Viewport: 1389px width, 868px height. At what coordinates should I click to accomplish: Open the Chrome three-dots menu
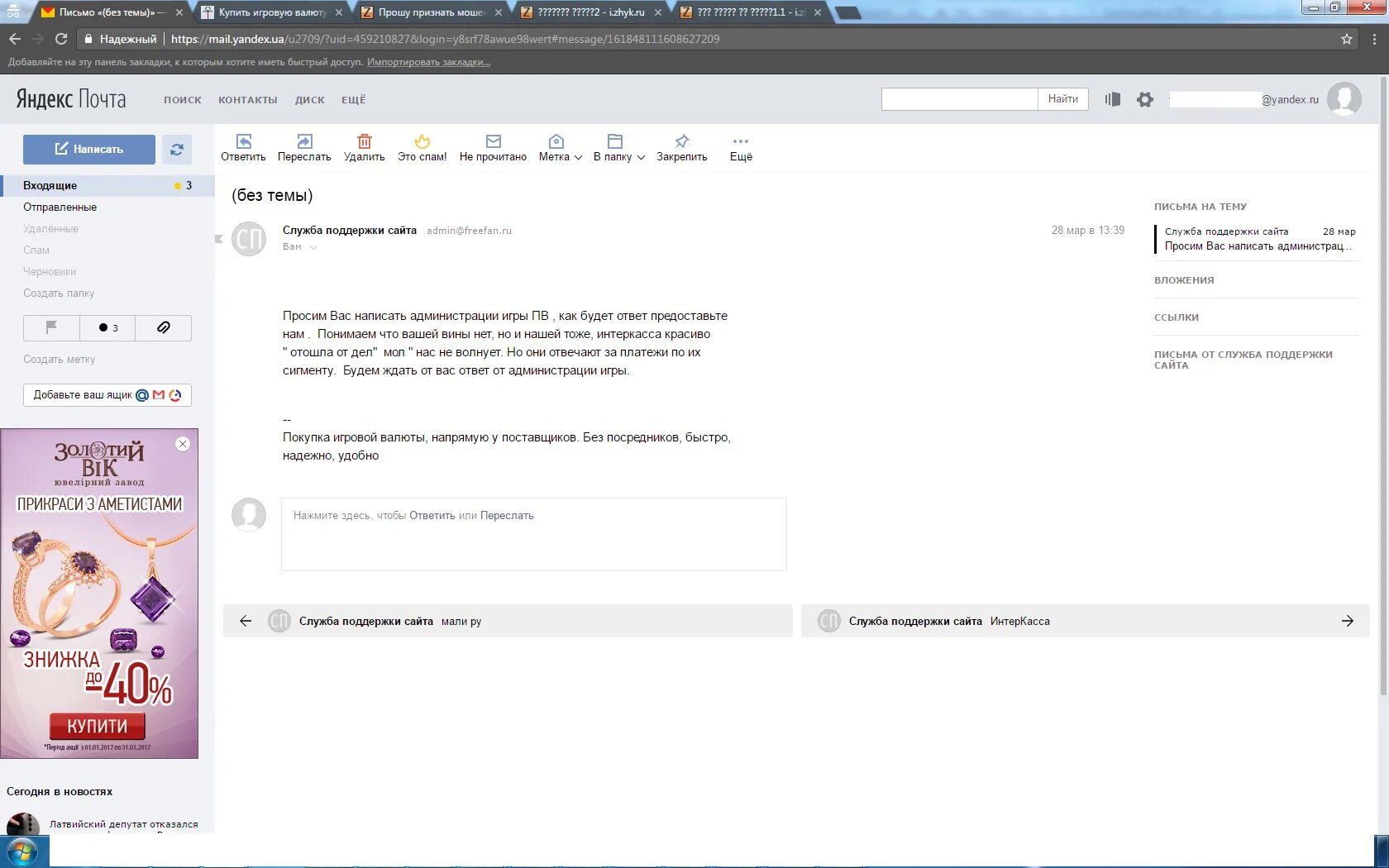point(1374,39)
